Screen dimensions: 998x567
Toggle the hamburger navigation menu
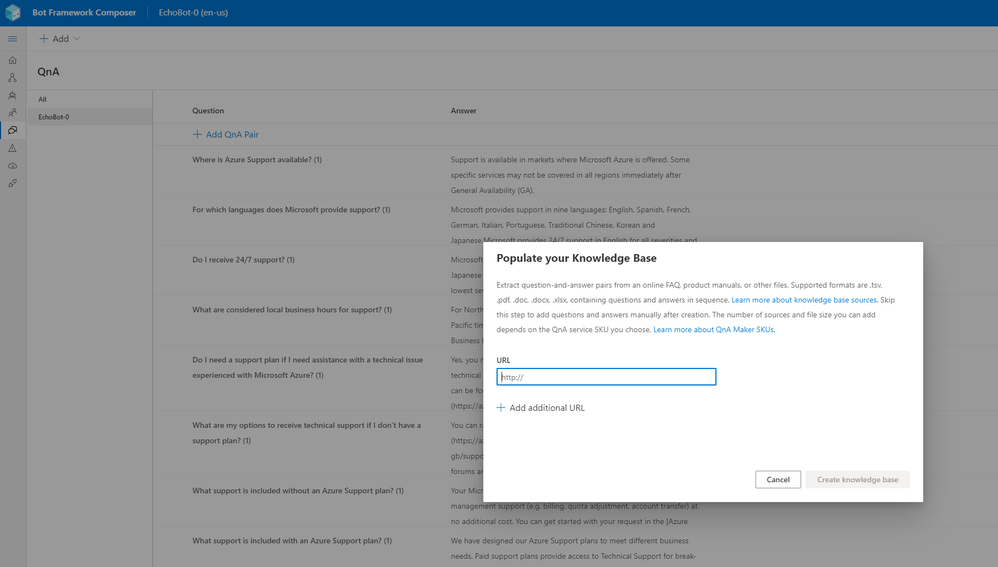tap(13, 39)
